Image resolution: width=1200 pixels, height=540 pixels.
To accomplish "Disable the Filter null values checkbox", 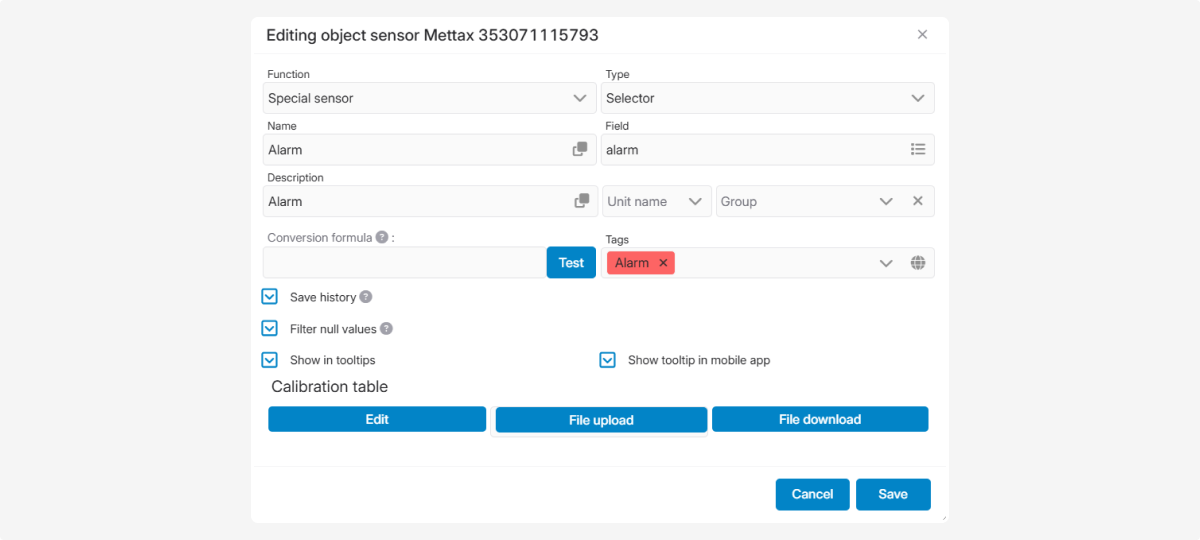I will 269,329.
